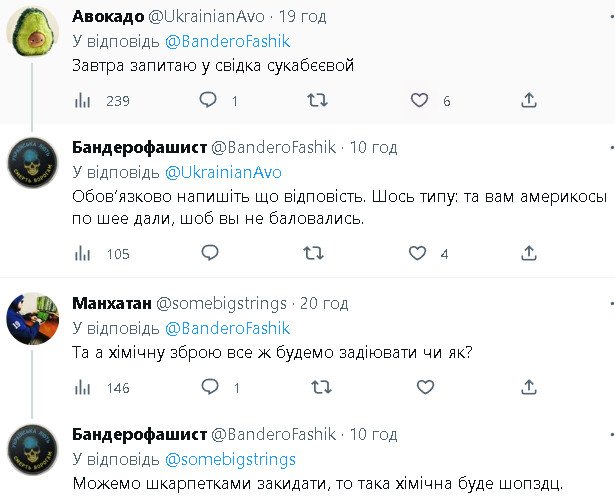615x499 pixels.
Task: Open the Манхатан display name
Action: (x=111, y=302)
